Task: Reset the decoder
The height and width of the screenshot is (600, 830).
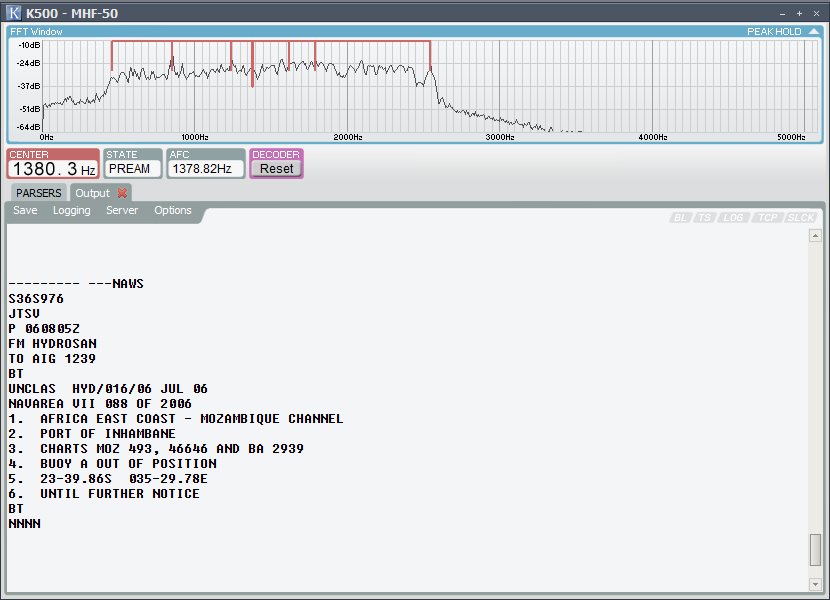Action: pyautogui.click(x=276, y=169)
